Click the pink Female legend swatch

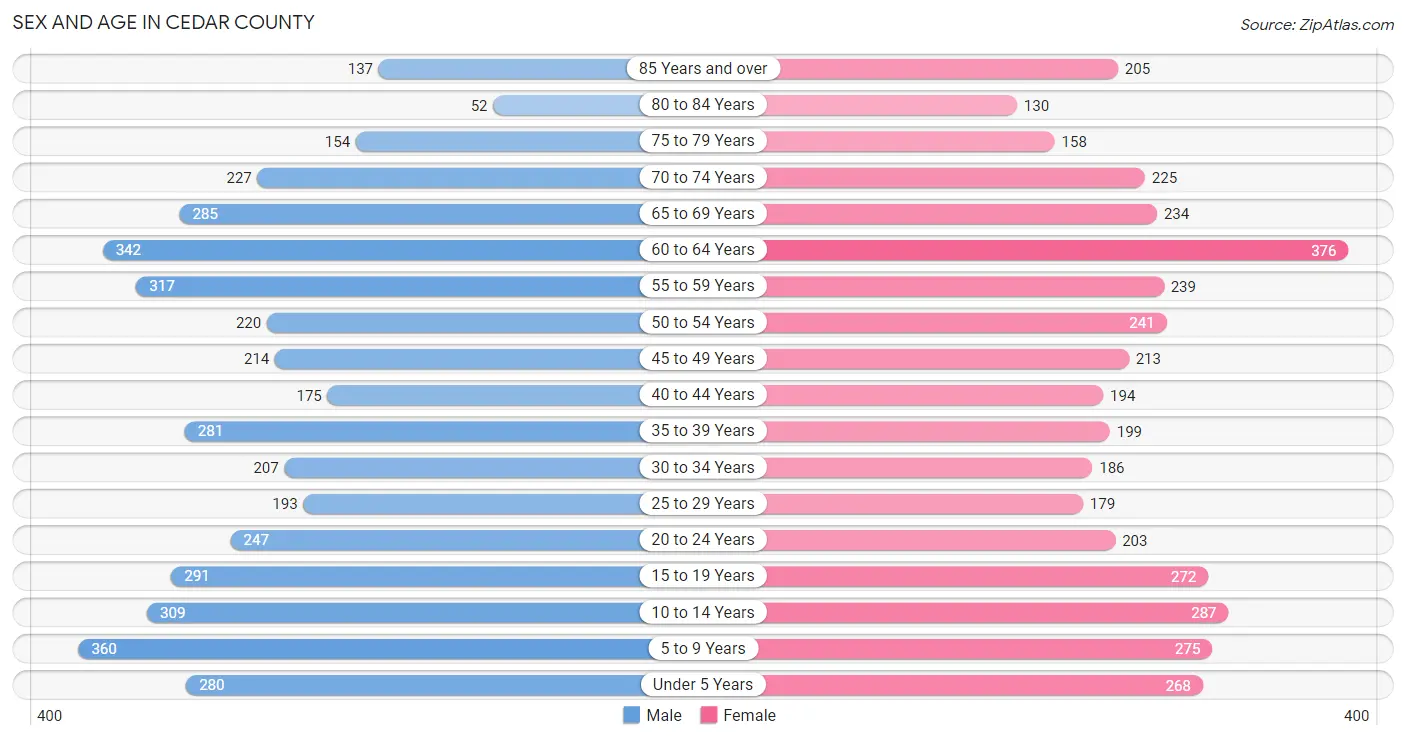tap(709, 715)
